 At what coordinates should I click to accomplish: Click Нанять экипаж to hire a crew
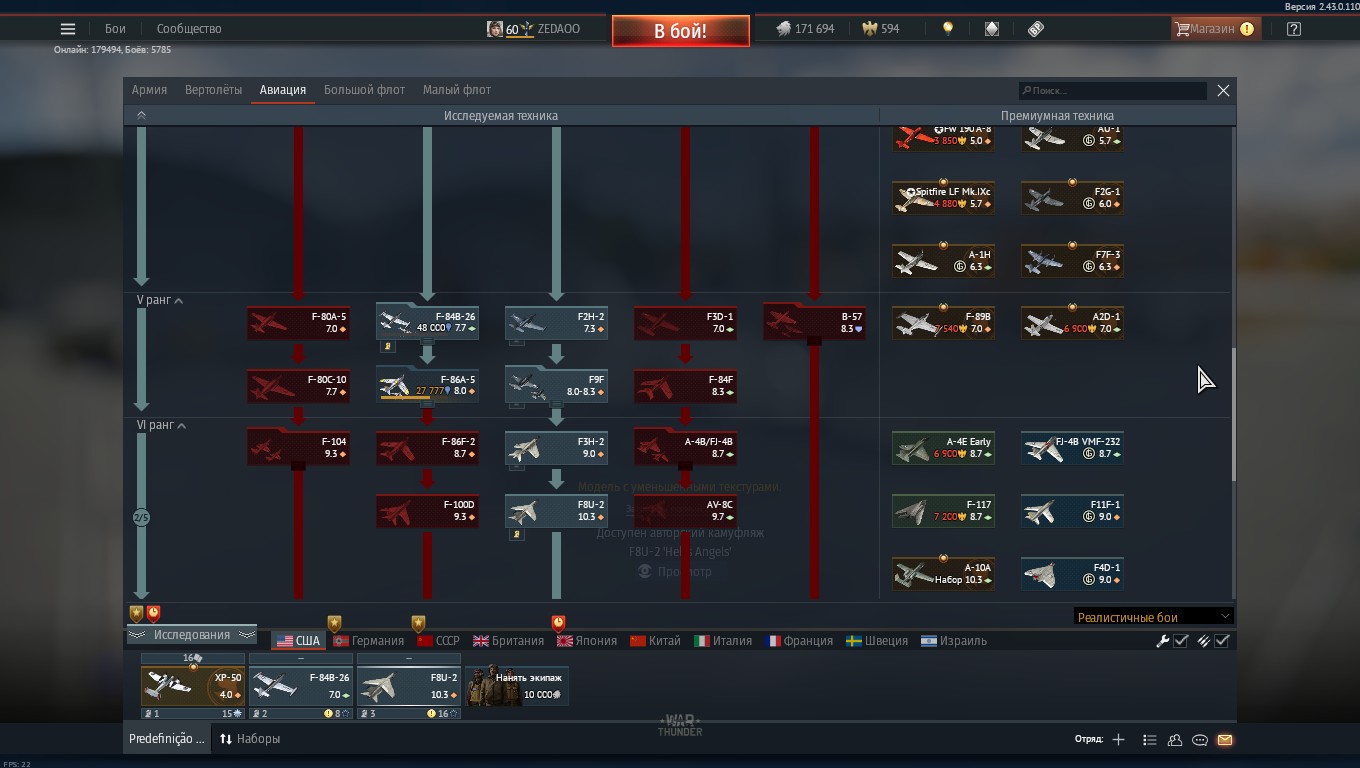click(x=517, y=686)
